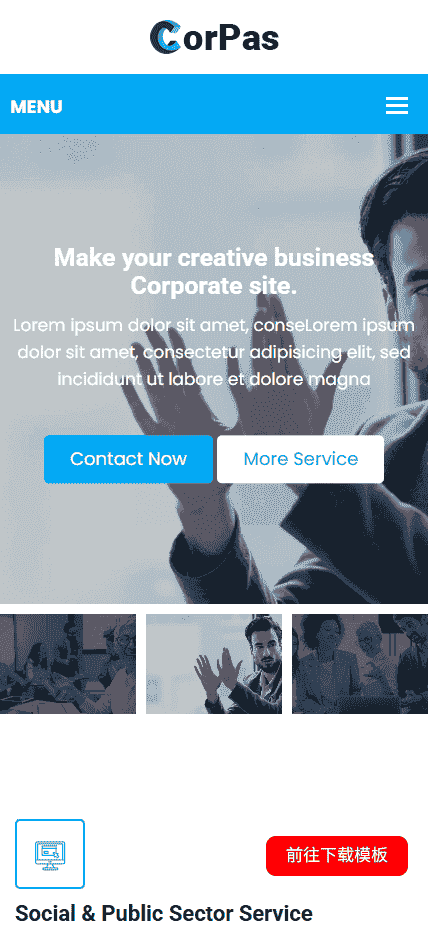Open the More Service button
Image resolution: width=428 pixels, height=925 pixels.
point(300,459)
